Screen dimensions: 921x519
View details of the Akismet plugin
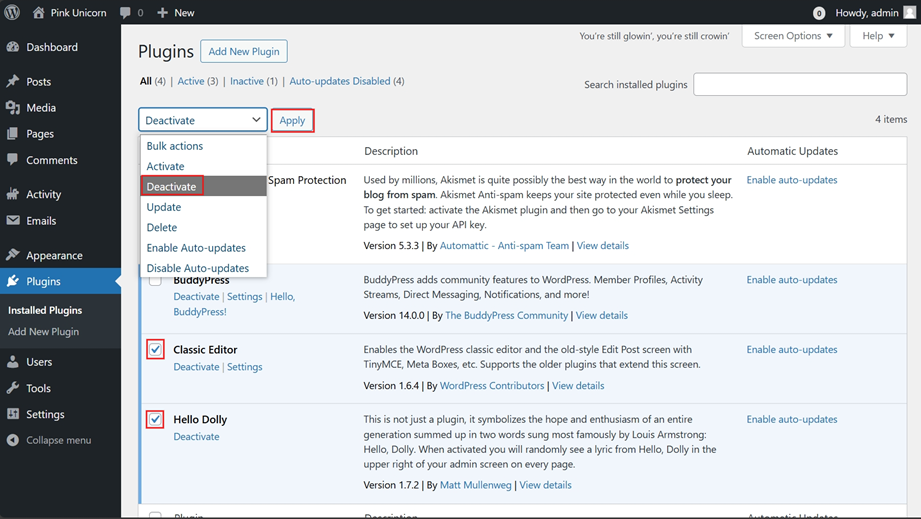pyautogui.click(x=603, y=245)
